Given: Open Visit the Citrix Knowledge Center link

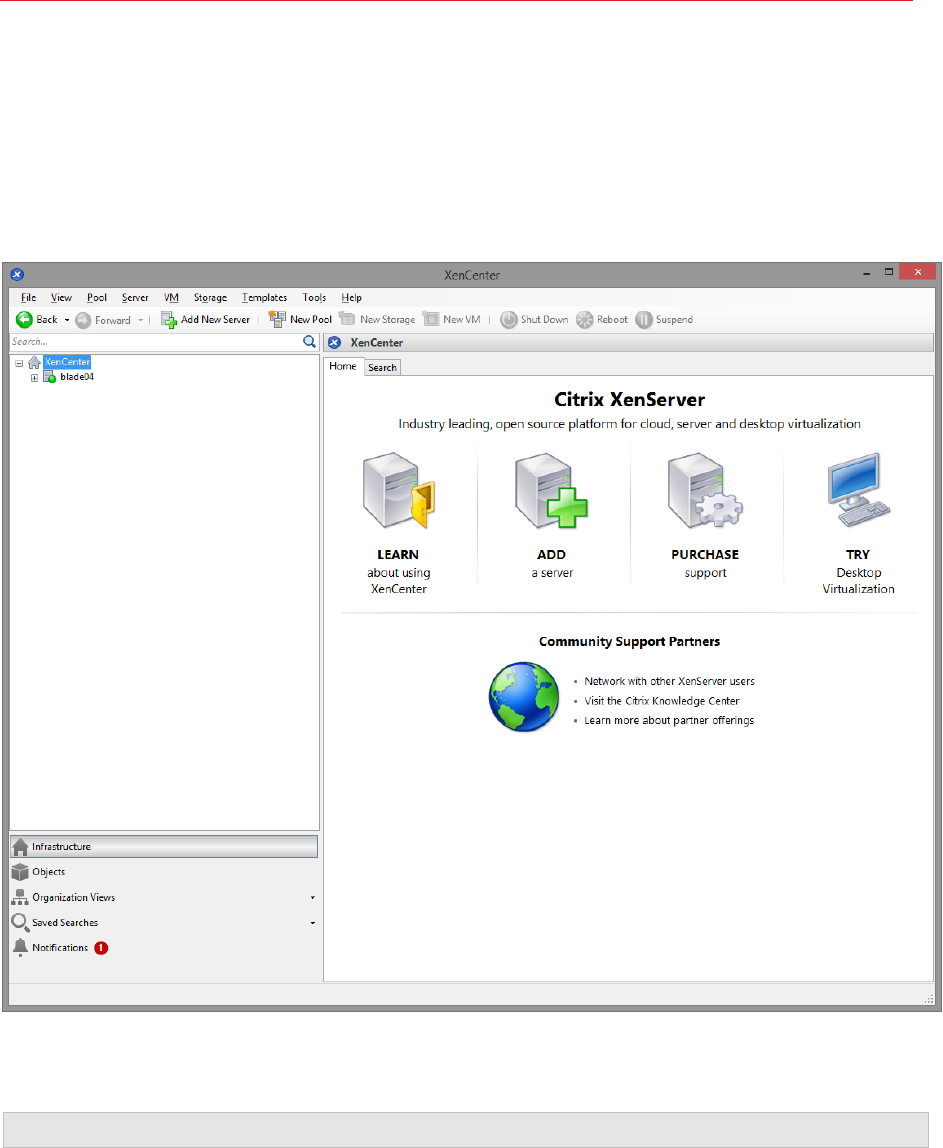Looking at the screenshot, I should (662, 701).
